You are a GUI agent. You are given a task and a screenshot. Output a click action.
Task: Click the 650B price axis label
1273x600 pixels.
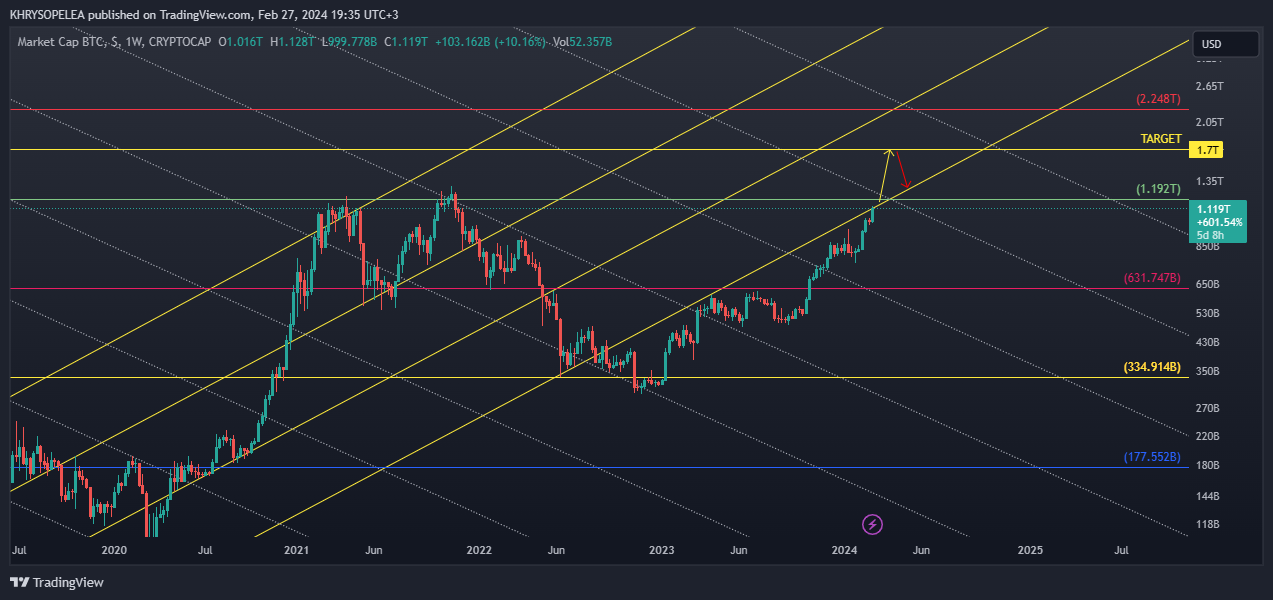click(x=1209, y=284)
